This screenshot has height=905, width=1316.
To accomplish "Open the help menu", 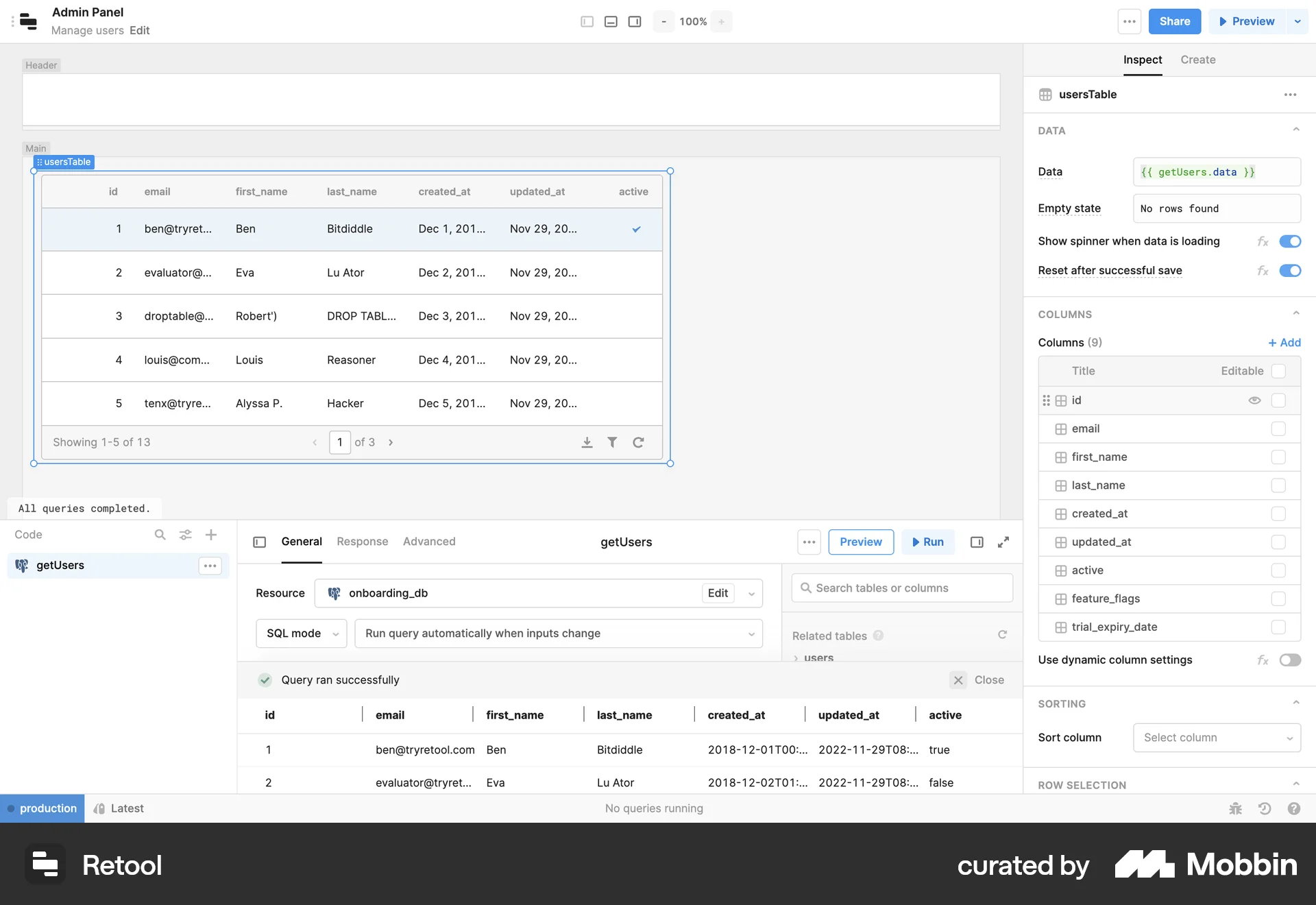I will (x=1295, y=808).
